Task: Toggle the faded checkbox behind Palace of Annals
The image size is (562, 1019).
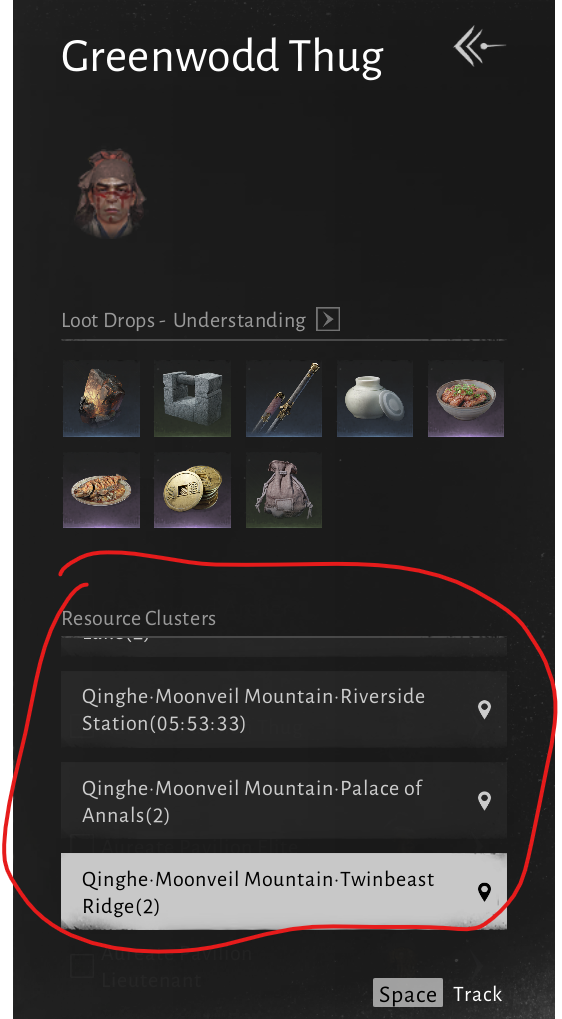Action: click(82, 845)
